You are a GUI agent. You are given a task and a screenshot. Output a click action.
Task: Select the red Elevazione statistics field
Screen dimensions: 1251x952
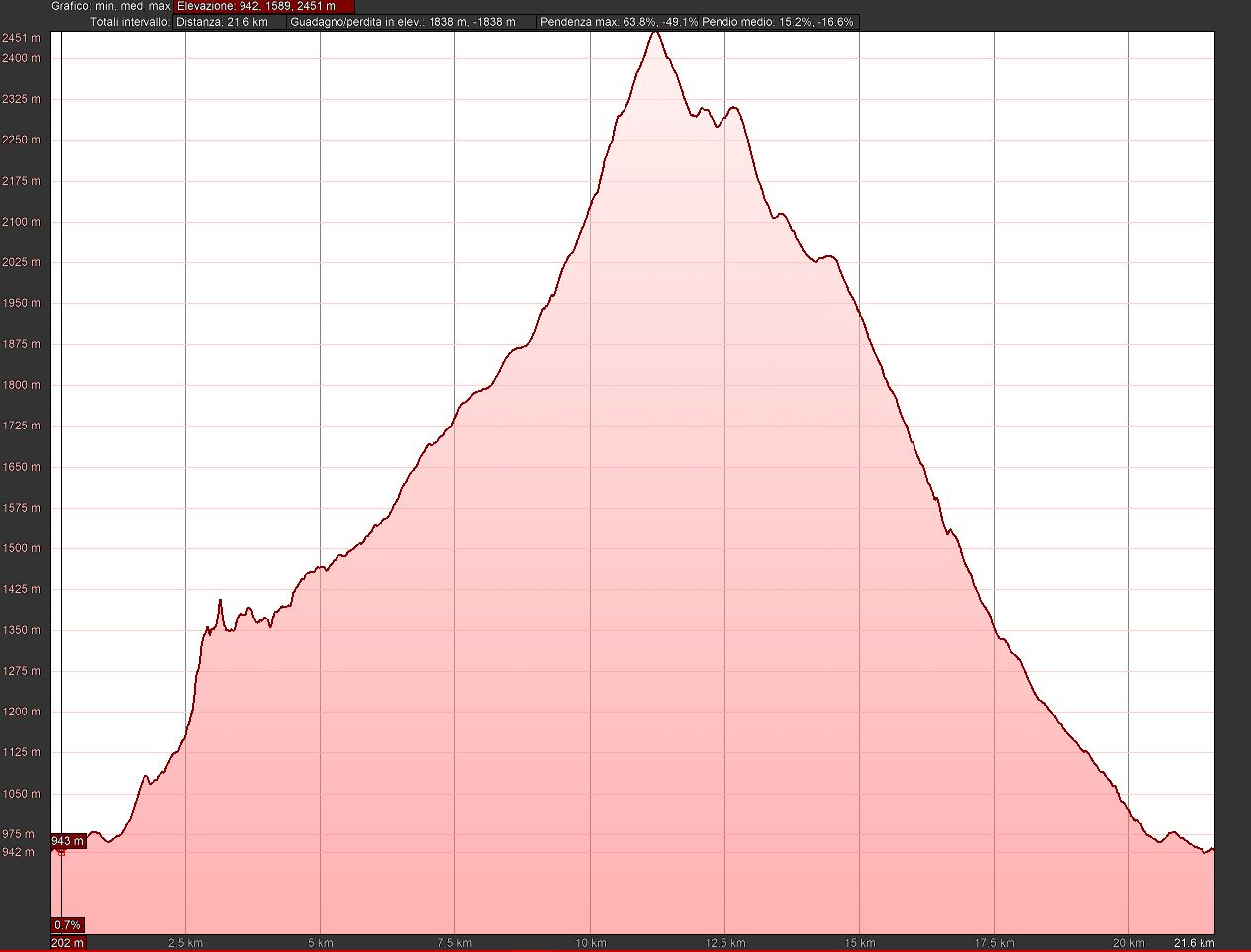coord(263,6)
